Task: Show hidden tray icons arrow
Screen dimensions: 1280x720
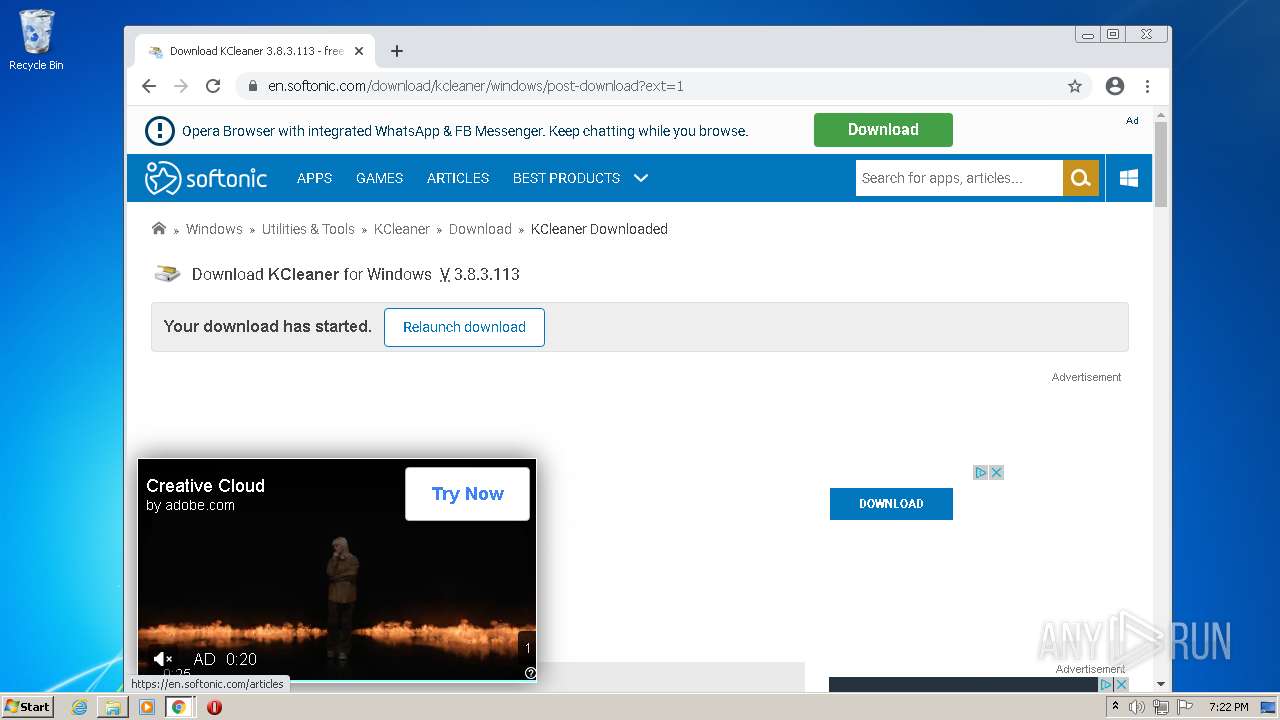Action: [x=1115, y=706]
